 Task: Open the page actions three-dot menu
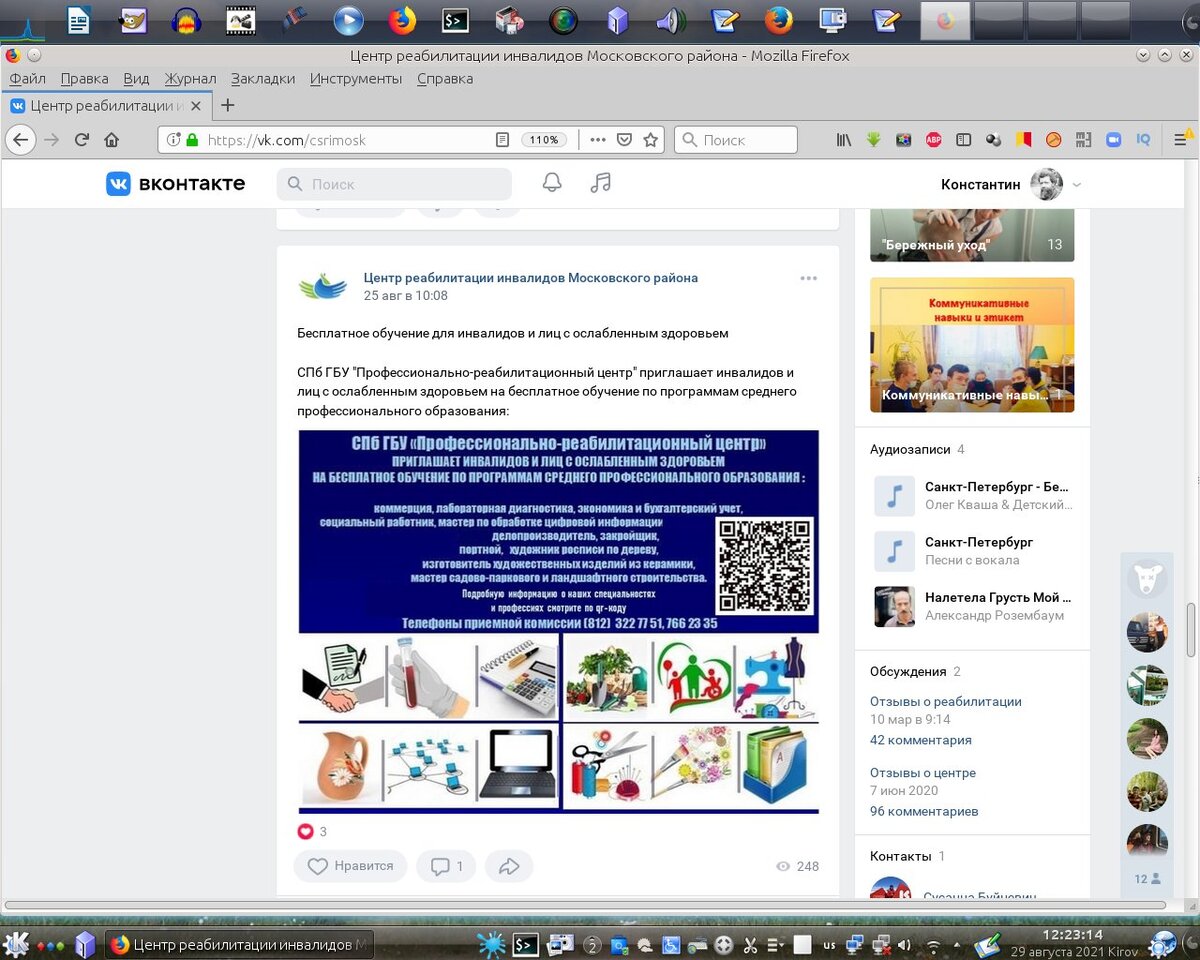(597, 140)
